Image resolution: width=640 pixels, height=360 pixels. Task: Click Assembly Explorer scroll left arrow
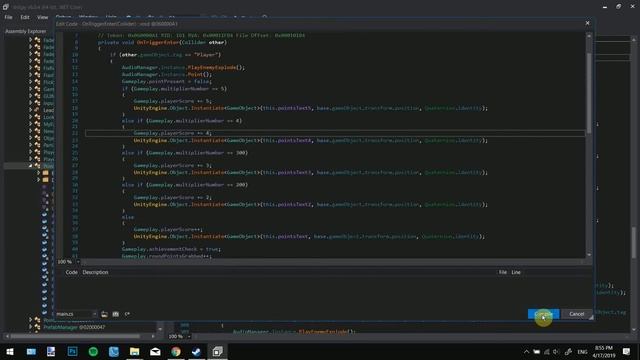click(7, 336)
